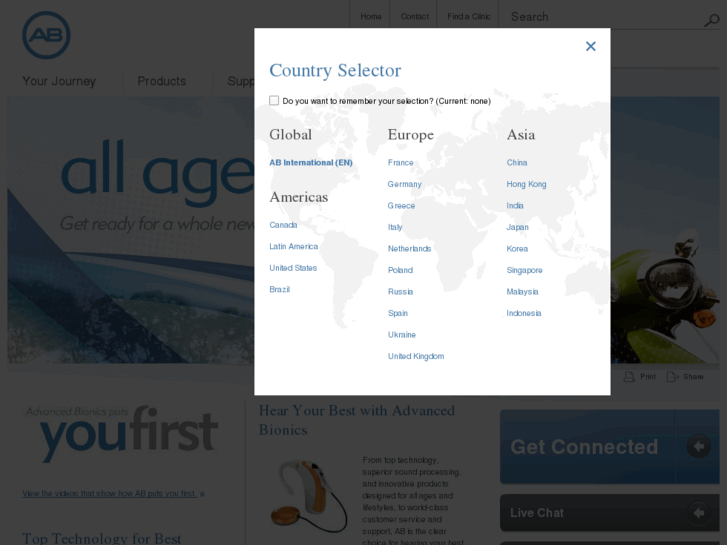Pick Greece from Europe list

402,206
